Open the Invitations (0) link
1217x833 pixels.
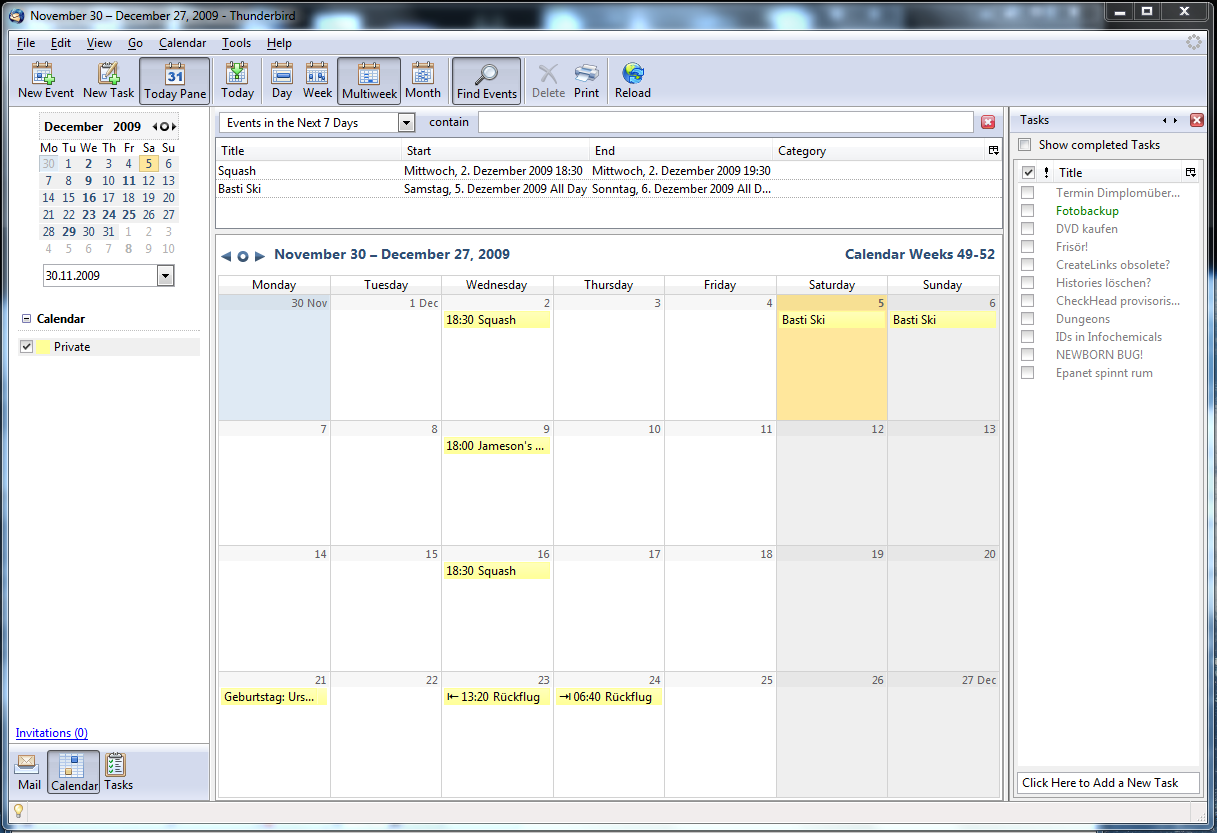point(52,733)
